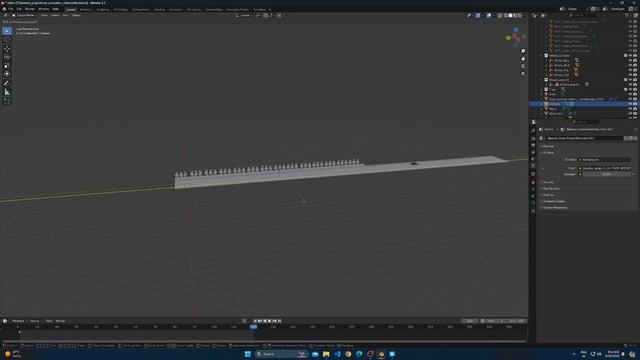Hide the wheels collection with eye icon
640x360 pixels.
(x=630, y=56)
